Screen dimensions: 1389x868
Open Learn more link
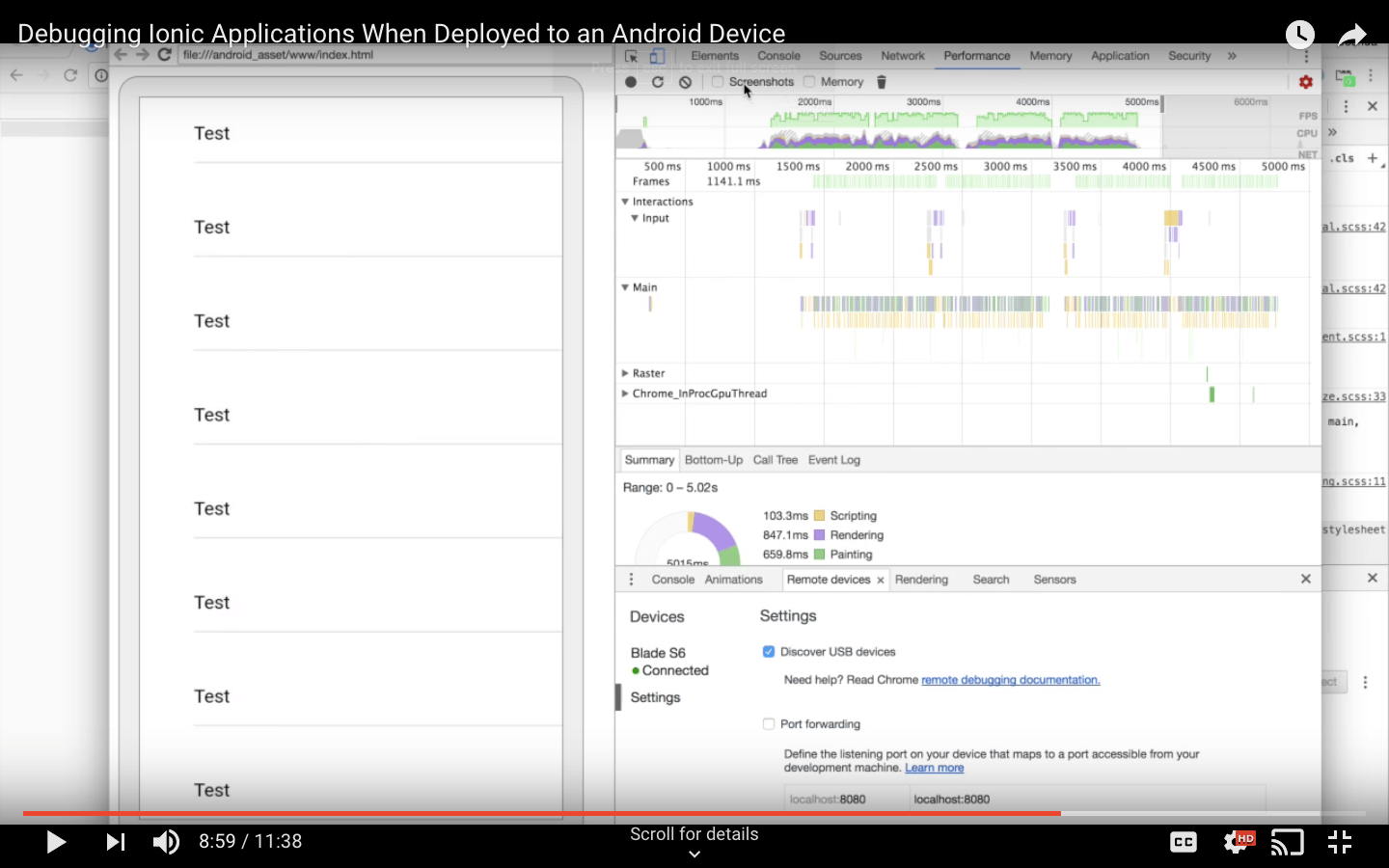coord(935,768)
